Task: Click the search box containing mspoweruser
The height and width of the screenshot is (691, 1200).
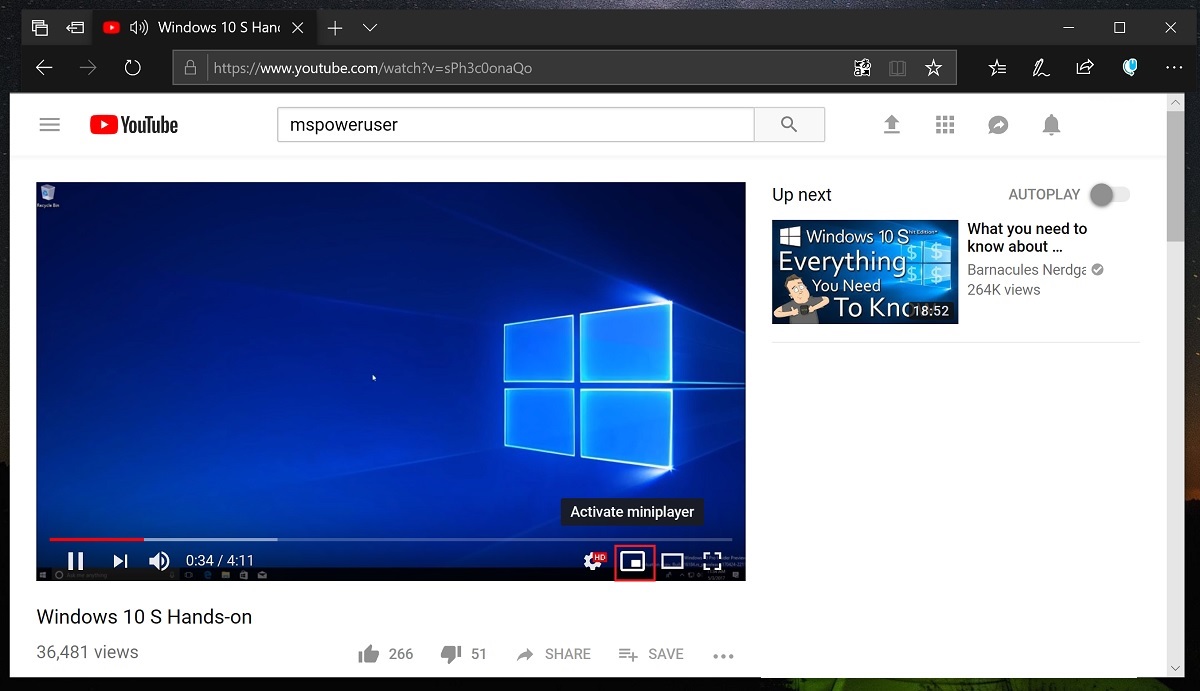Action: (x=515, y=125)
